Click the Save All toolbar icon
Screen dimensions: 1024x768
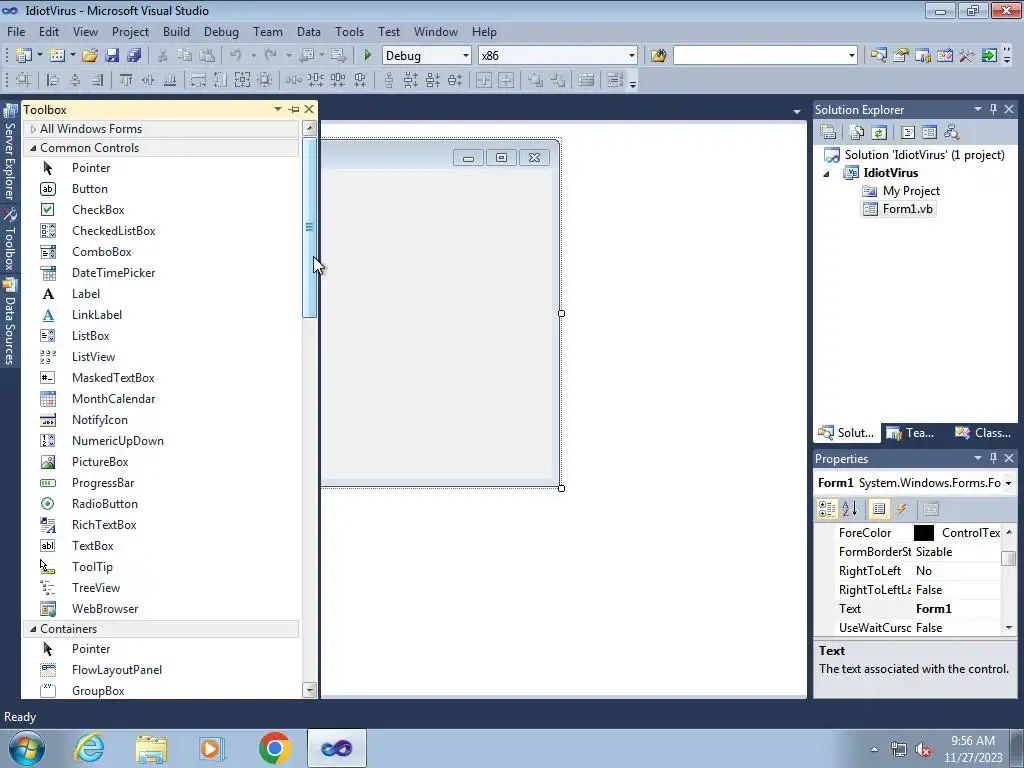pos(135,56)
